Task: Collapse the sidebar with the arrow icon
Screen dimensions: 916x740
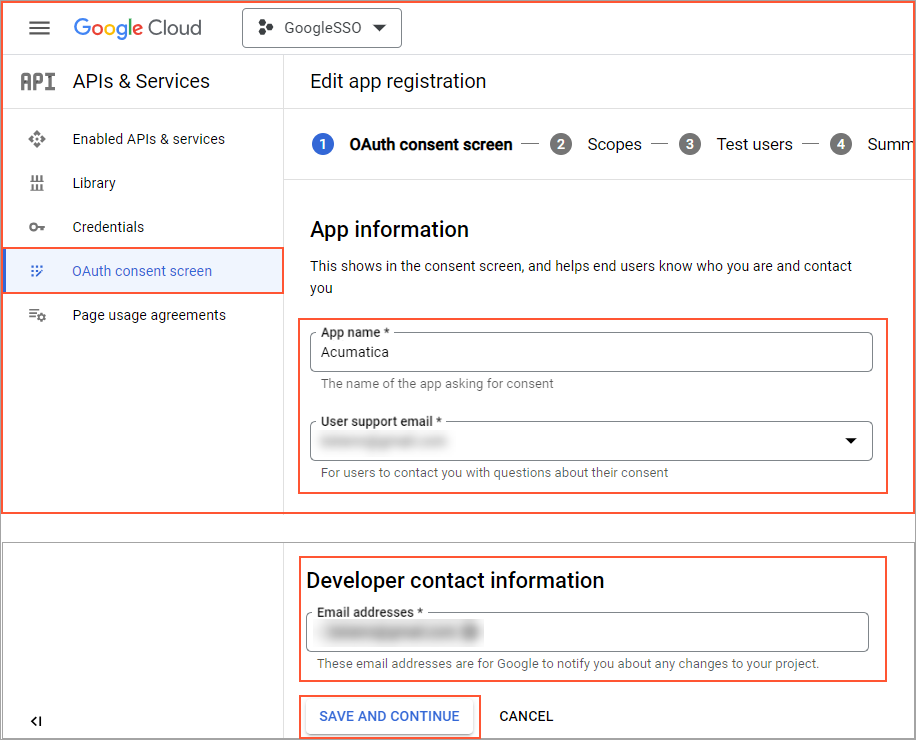Action: [36, 720]
